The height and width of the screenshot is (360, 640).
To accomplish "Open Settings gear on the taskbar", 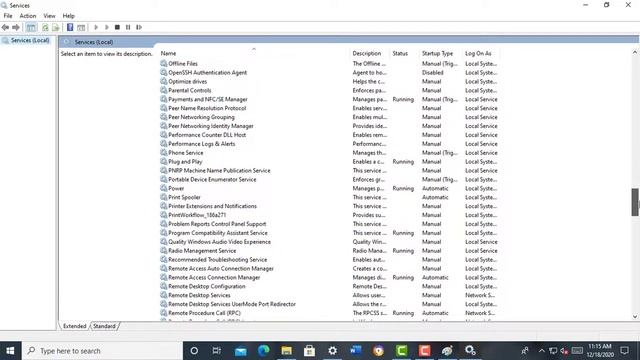I will click(333, 351).
